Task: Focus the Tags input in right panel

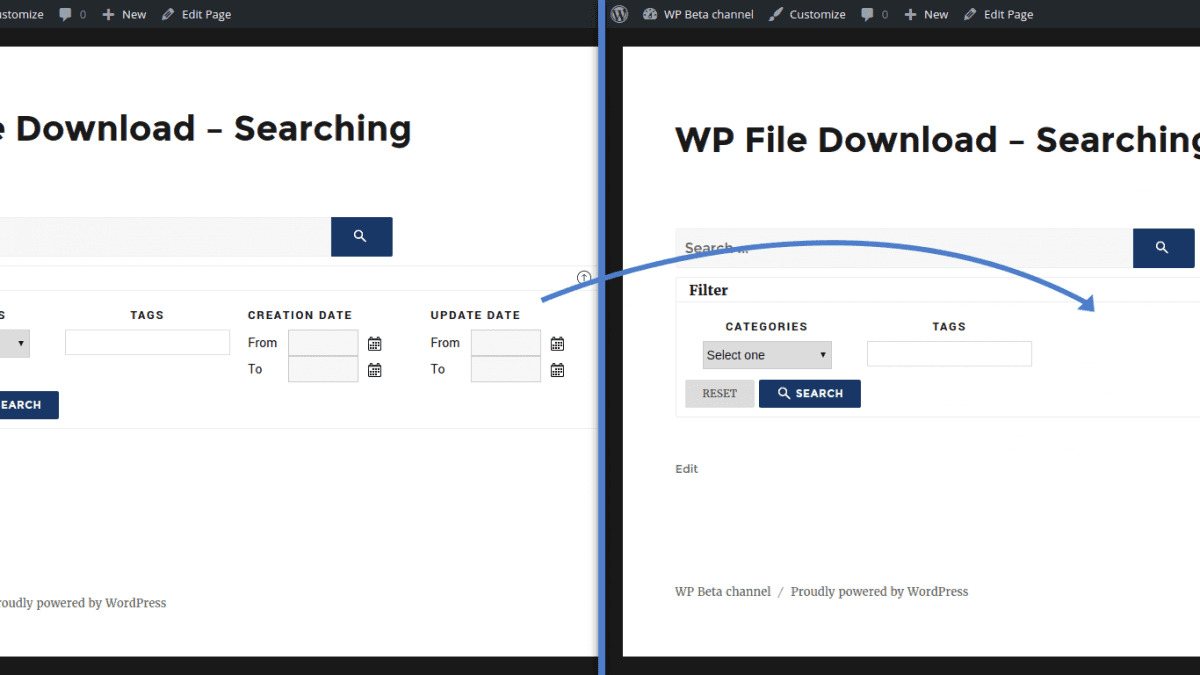Action: tap(949, 354)
